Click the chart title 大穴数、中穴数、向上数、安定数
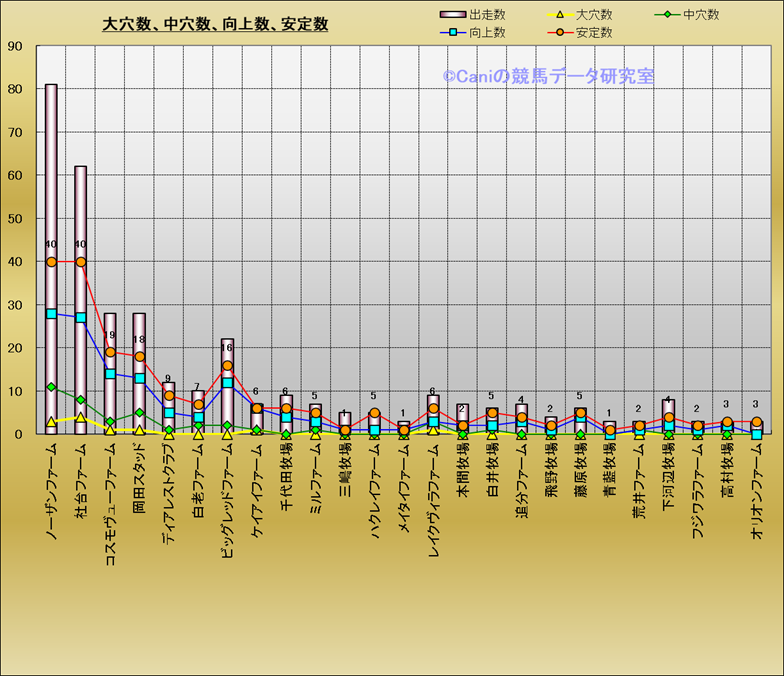The image size is (784, 676). click(215, 24)
